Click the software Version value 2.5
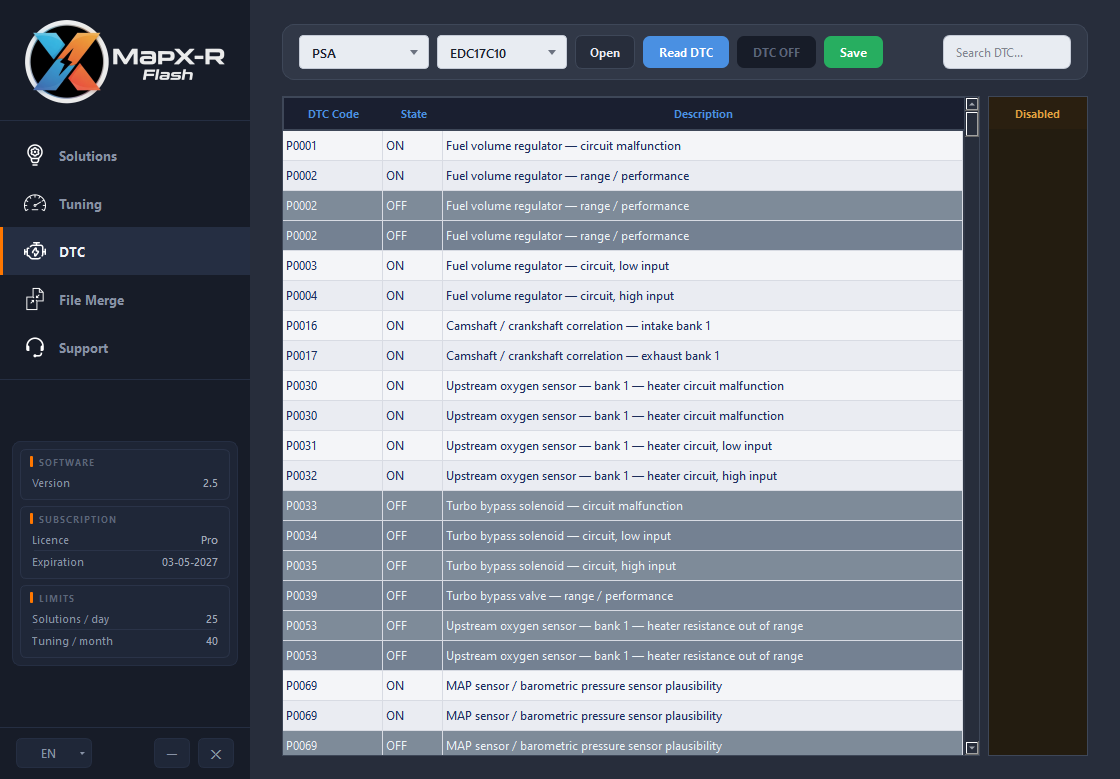 [210, 483]
